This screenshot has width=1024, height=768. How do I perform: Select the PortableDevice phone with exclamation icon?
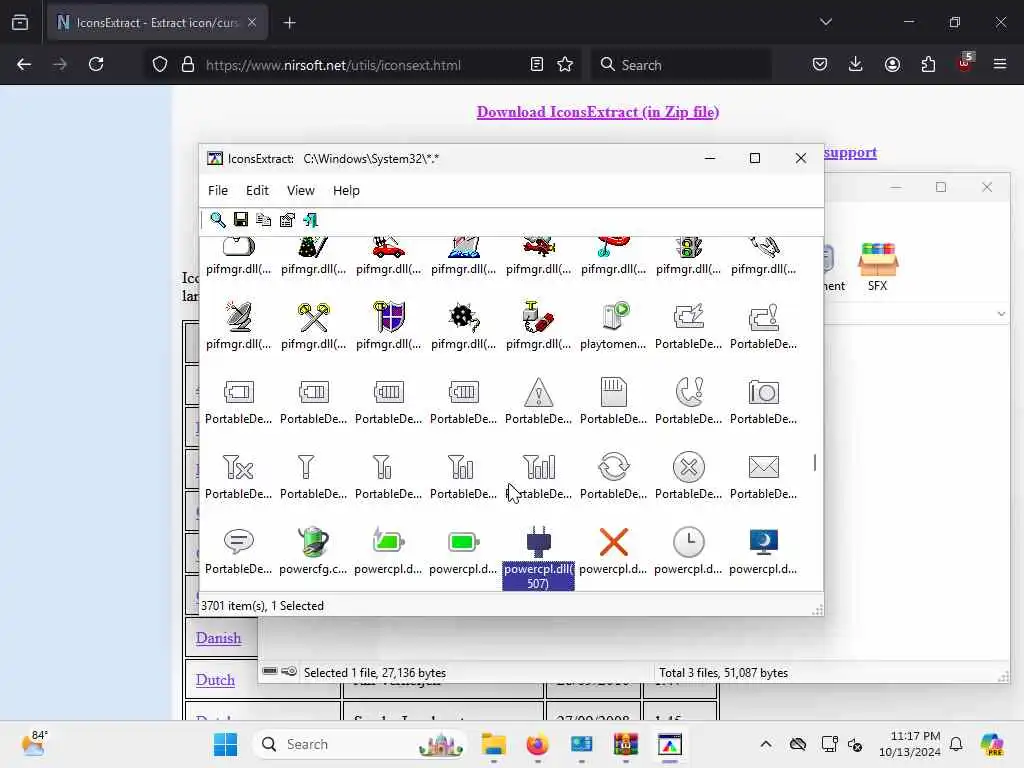(689, 392)
